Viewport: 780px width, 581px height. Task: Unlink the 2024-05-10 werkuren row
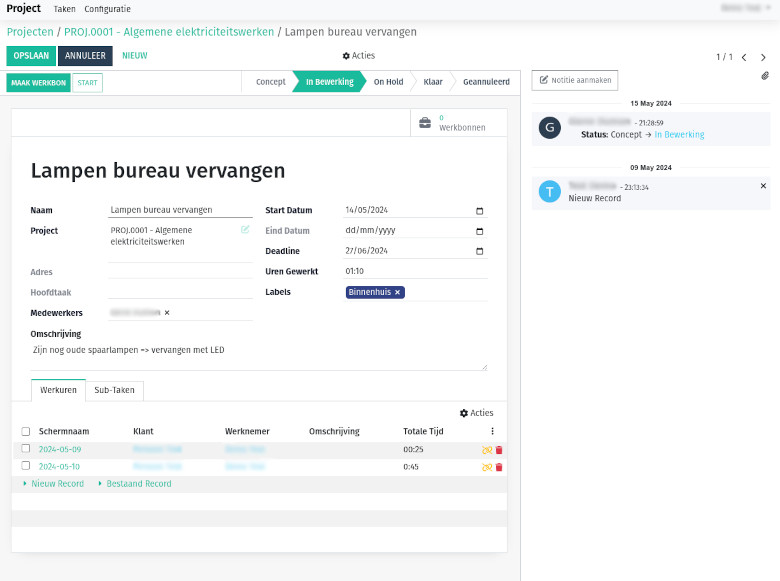pyautogui.click(x=487, y=468)
